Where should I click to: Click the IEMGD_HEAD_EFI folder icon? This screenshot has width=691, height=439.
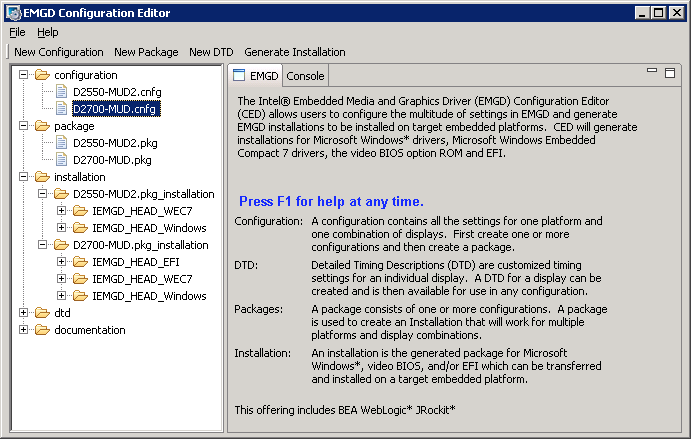(80, 262)
